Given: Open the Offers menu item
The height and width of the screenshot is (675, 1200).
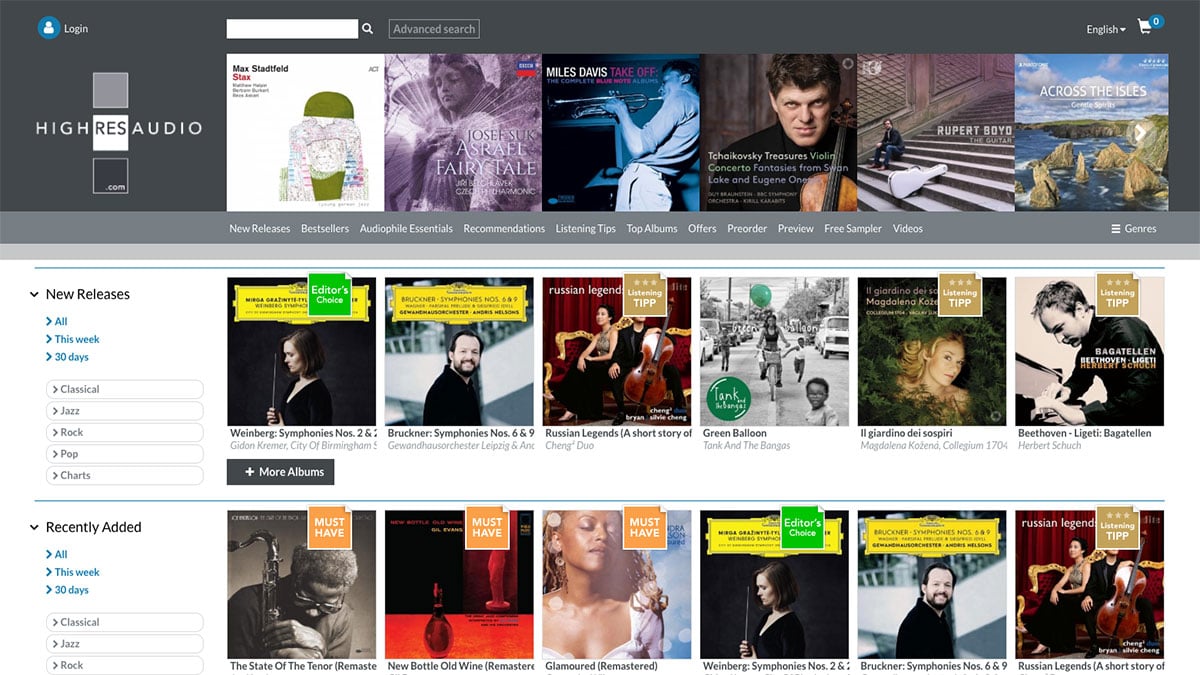Looking at the screenshot, I should 702,229.
